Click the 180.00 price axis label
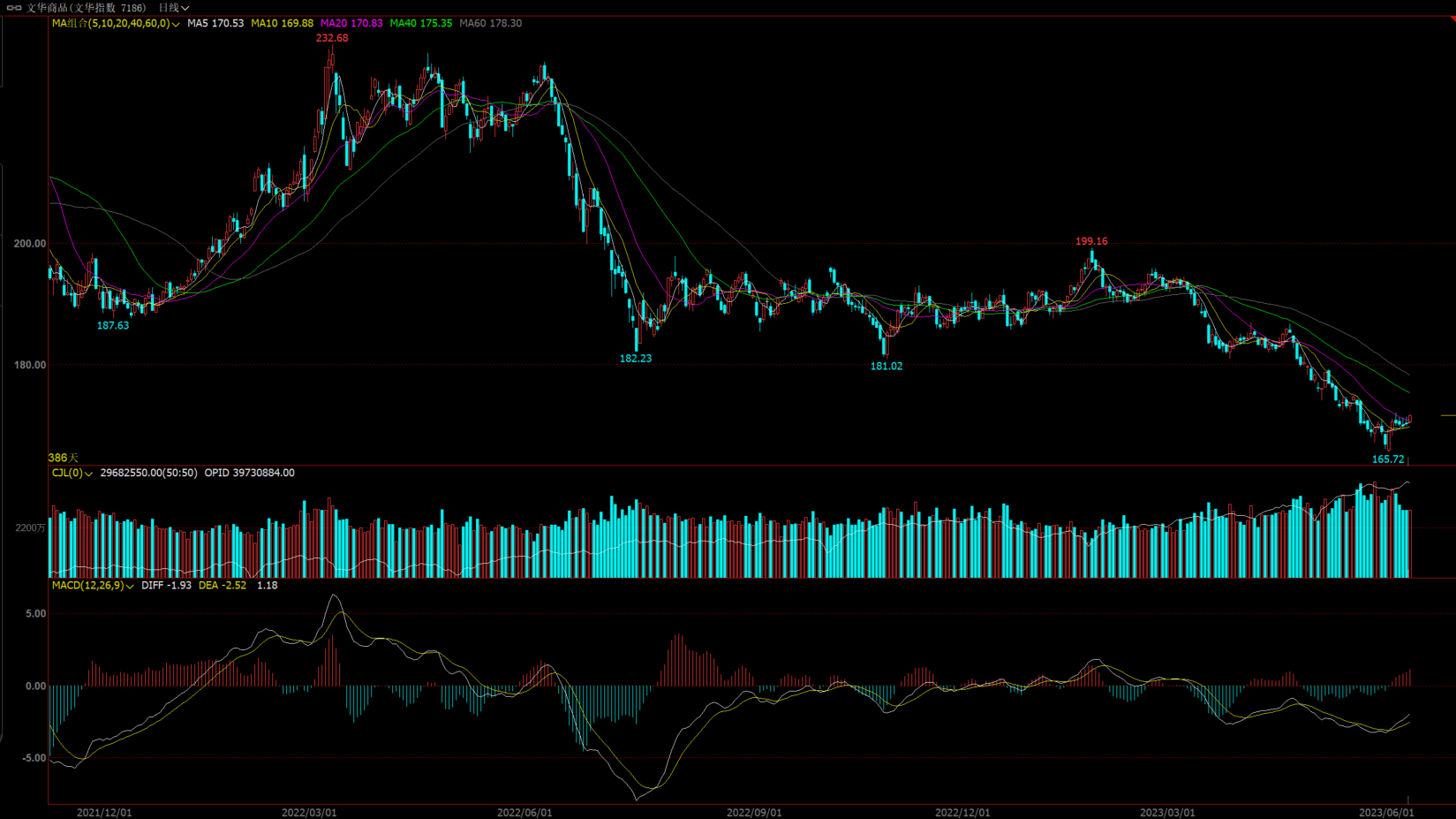This screenshot has height=819, width=1456. (x=30, y=365)
